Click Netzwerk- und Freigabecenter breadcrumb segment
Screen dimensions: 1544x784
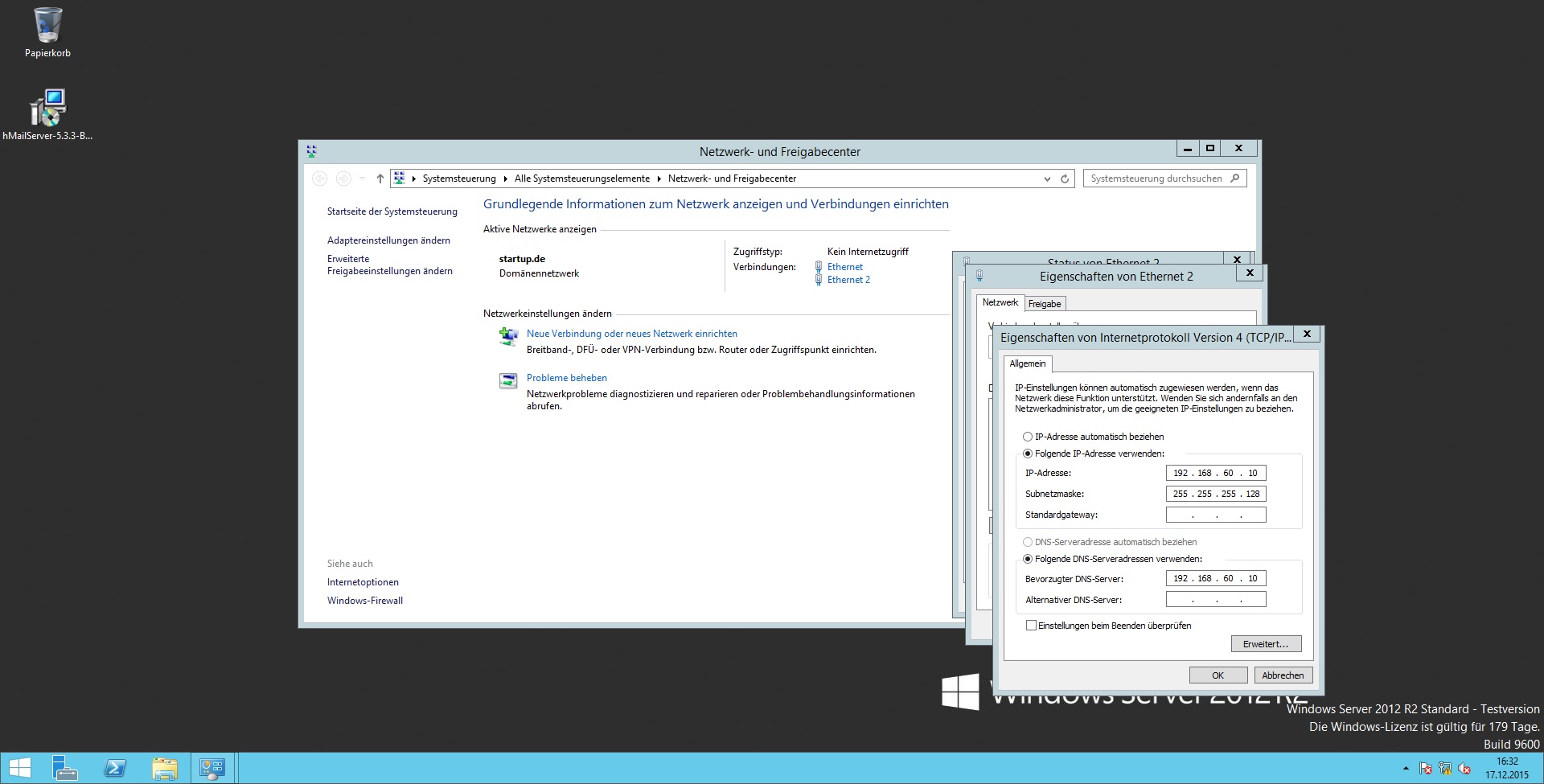click(732, 179)
